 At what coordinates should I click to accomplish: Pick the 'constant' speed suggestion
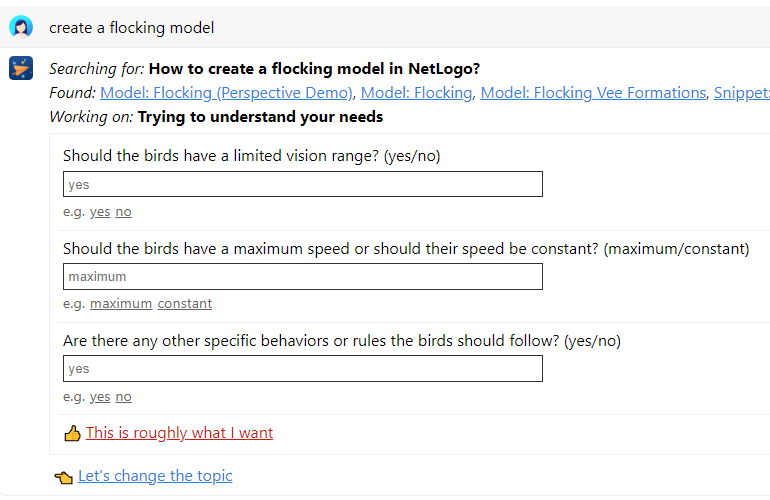tap(185, 304)
